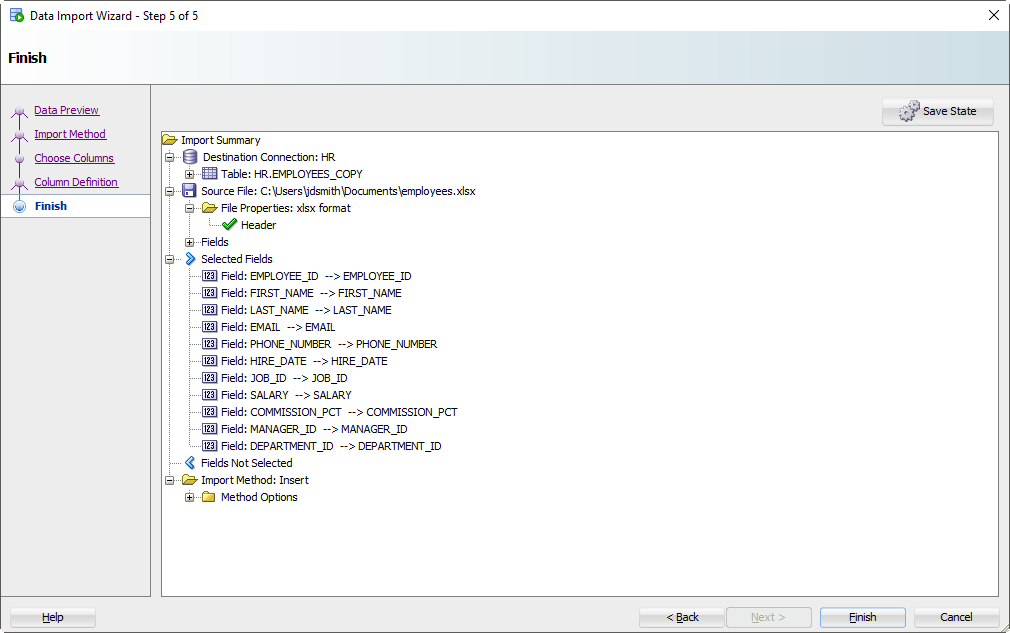
Task: Select the Selected Fields label
Action: coord(236,259)
